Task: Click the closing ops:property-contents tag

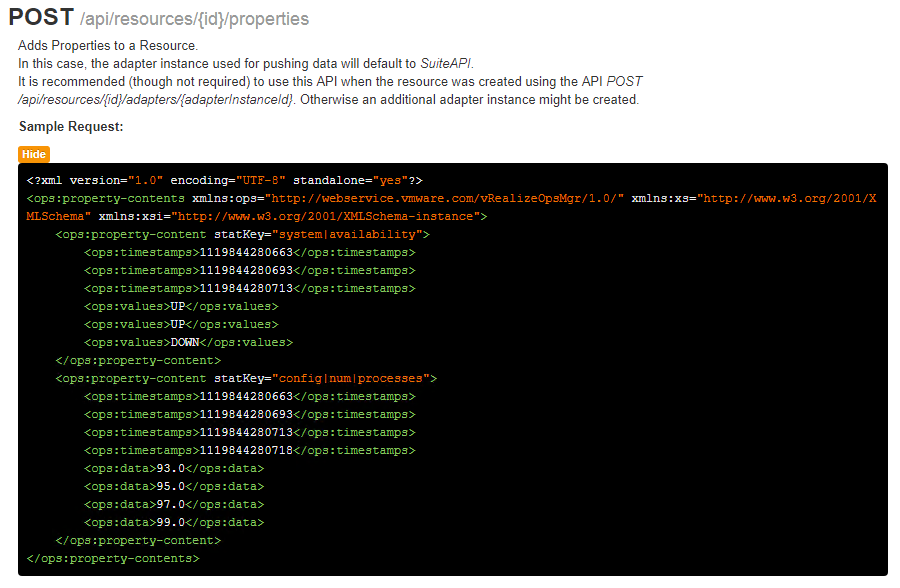Action: tap(113, 558)
